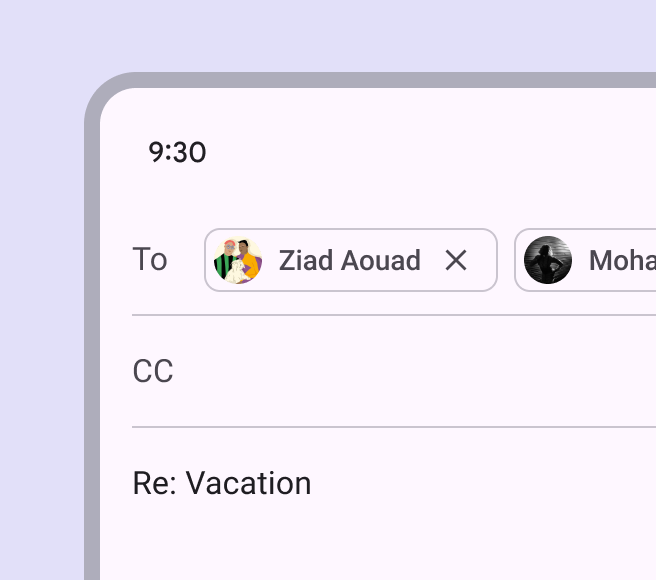Click the gap between the two recipient chips
The height and width of the screenshot is (580, 656).
click(x=506, y=260)
